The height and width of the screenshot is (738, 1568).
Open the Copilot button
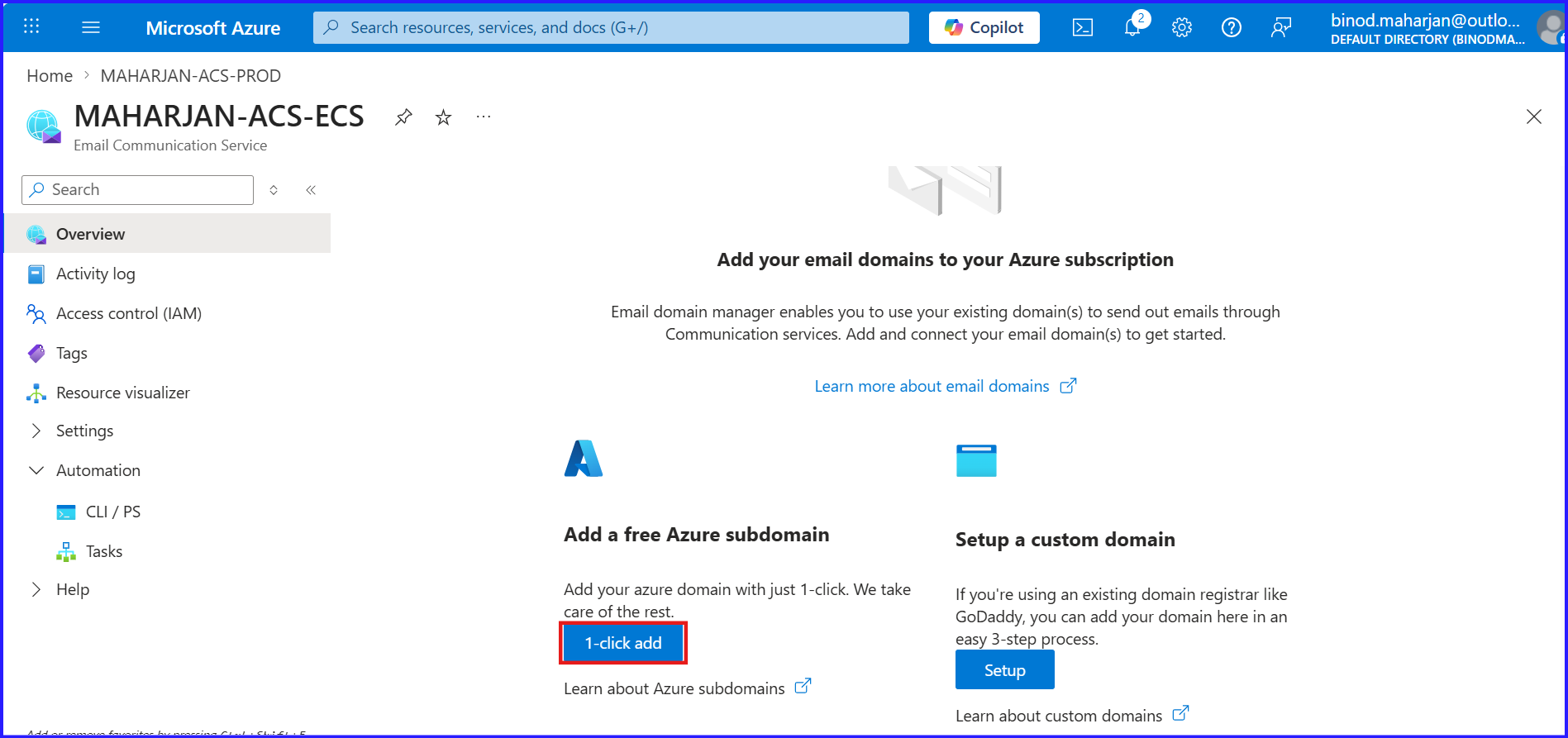(984, 27)
